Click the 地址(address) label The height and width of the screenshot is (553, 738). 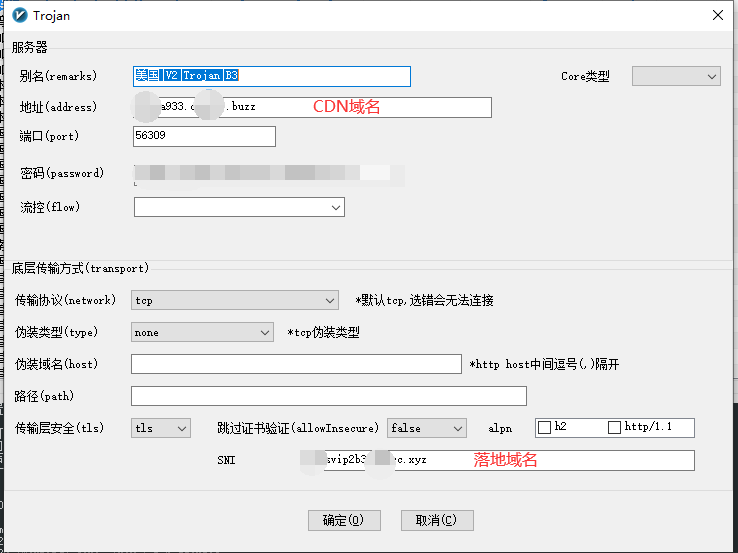58,107
